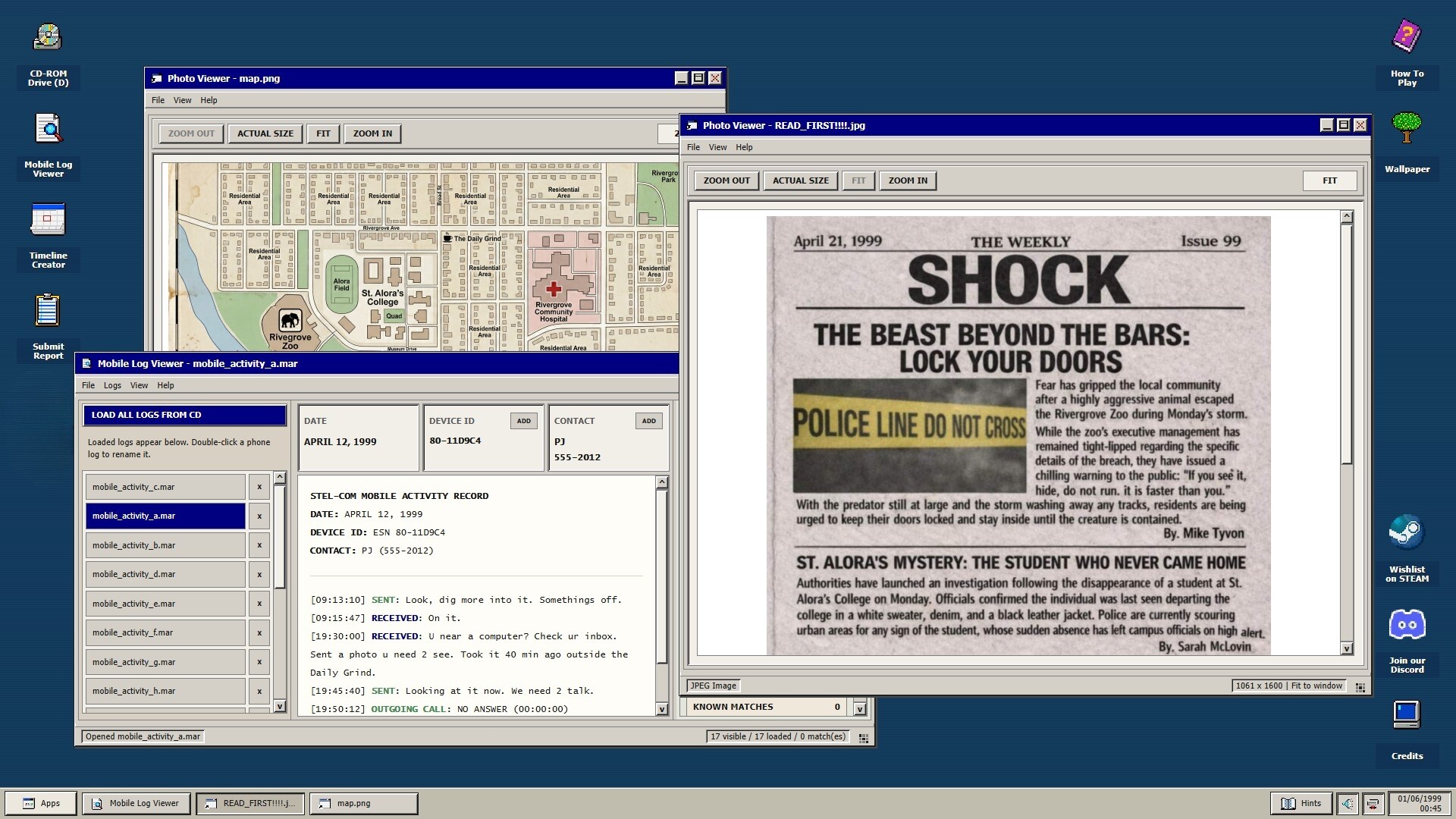Click ADD next to CONTACT
Viewport: 1456px width, 819px height.
pyautogui.click(x=648, y=421)
